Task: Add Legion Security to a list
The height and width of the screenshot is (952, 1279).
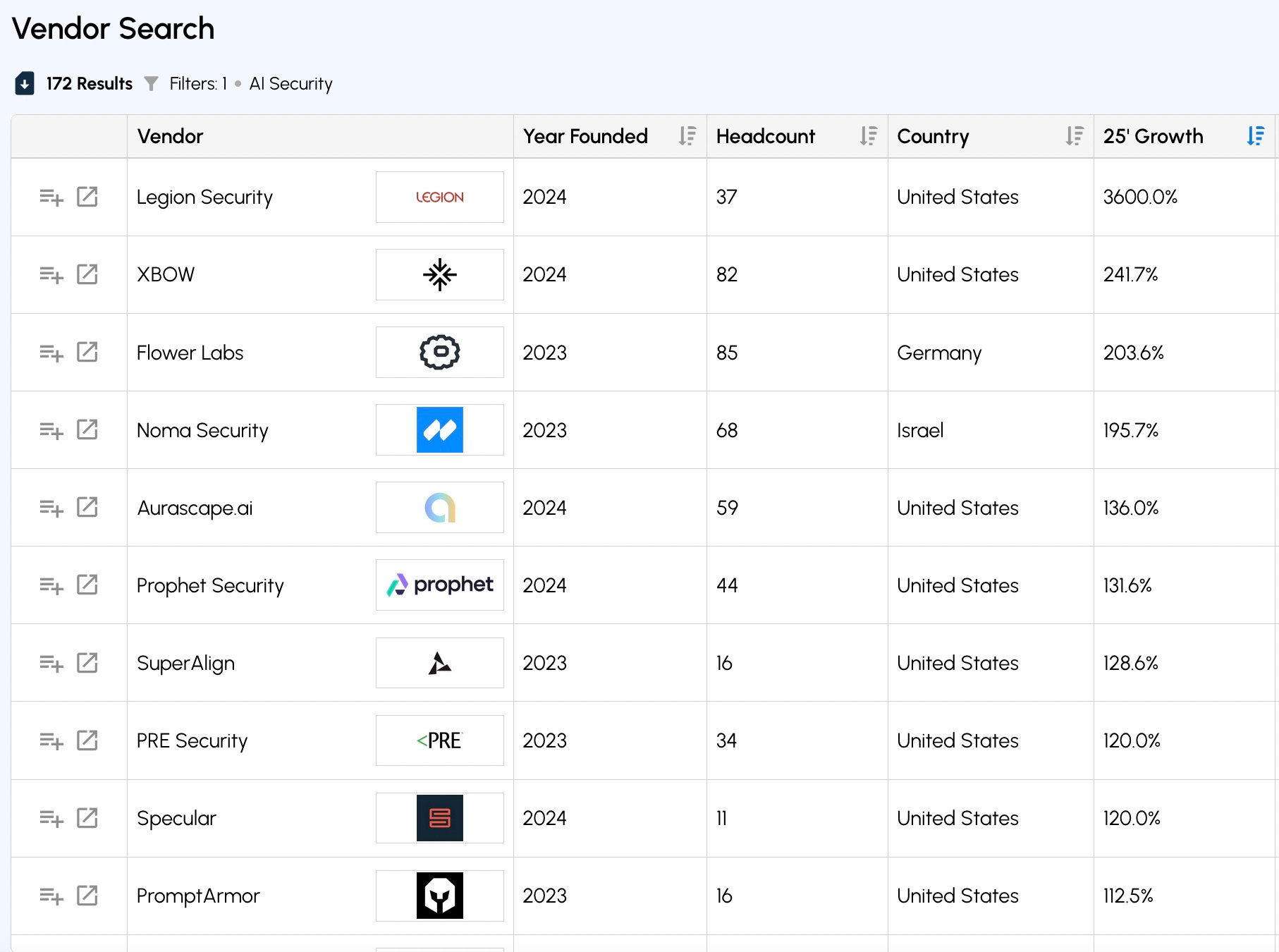Action: (51, 197)
